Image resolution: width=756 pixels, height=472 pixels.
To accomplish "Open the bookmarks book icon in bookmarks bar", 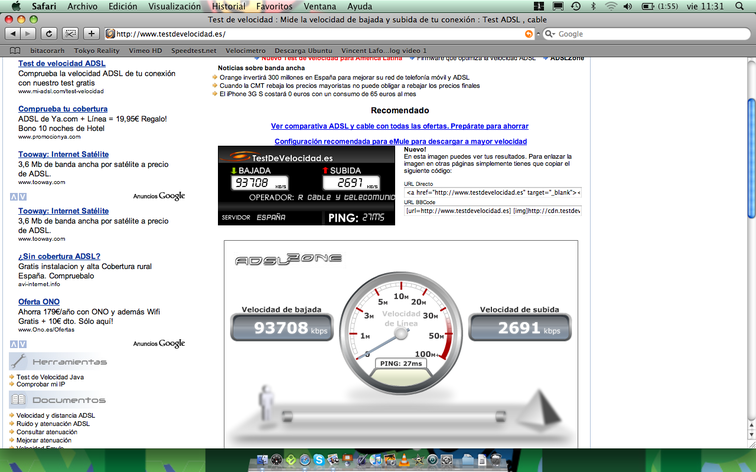I will click(15, 51).
